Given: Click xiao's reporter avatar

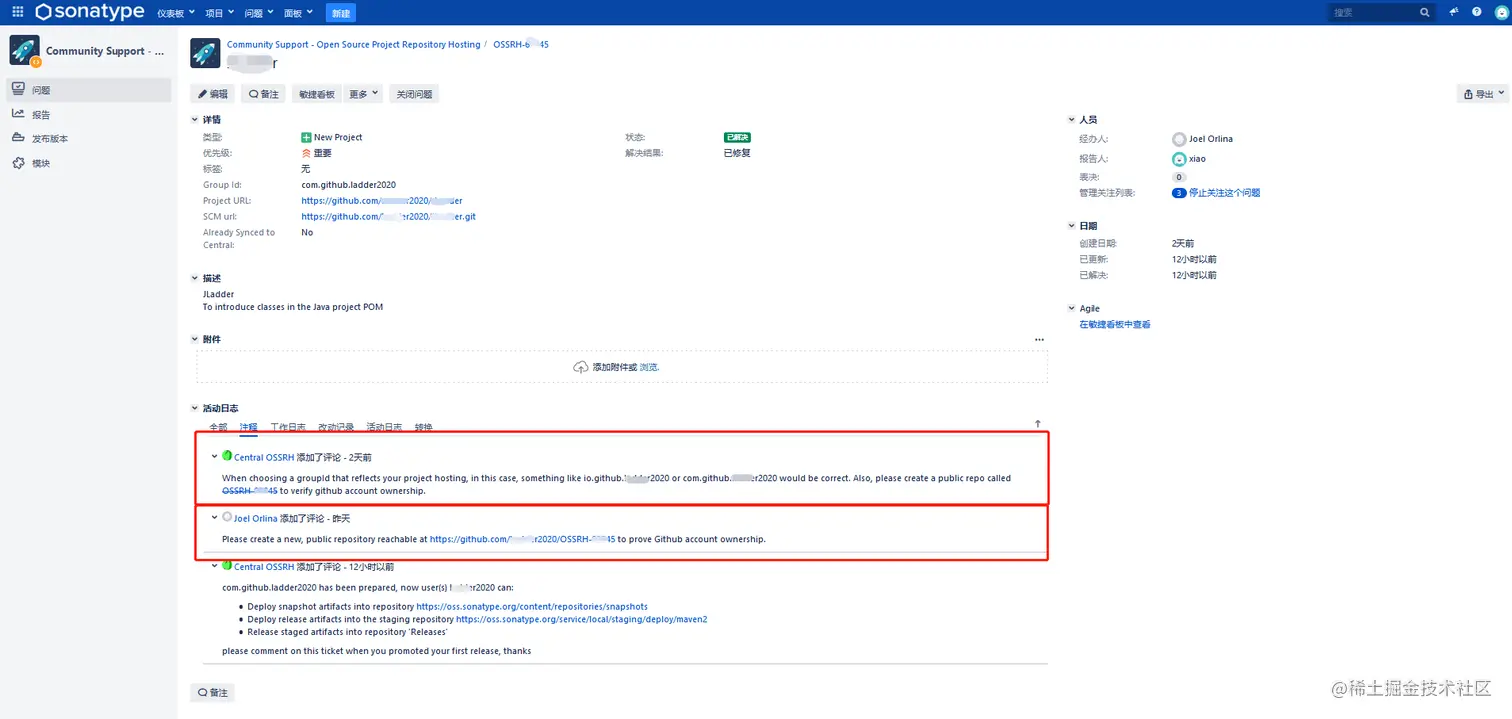Looking at the screenshot, I should (x=1179, y=158).
